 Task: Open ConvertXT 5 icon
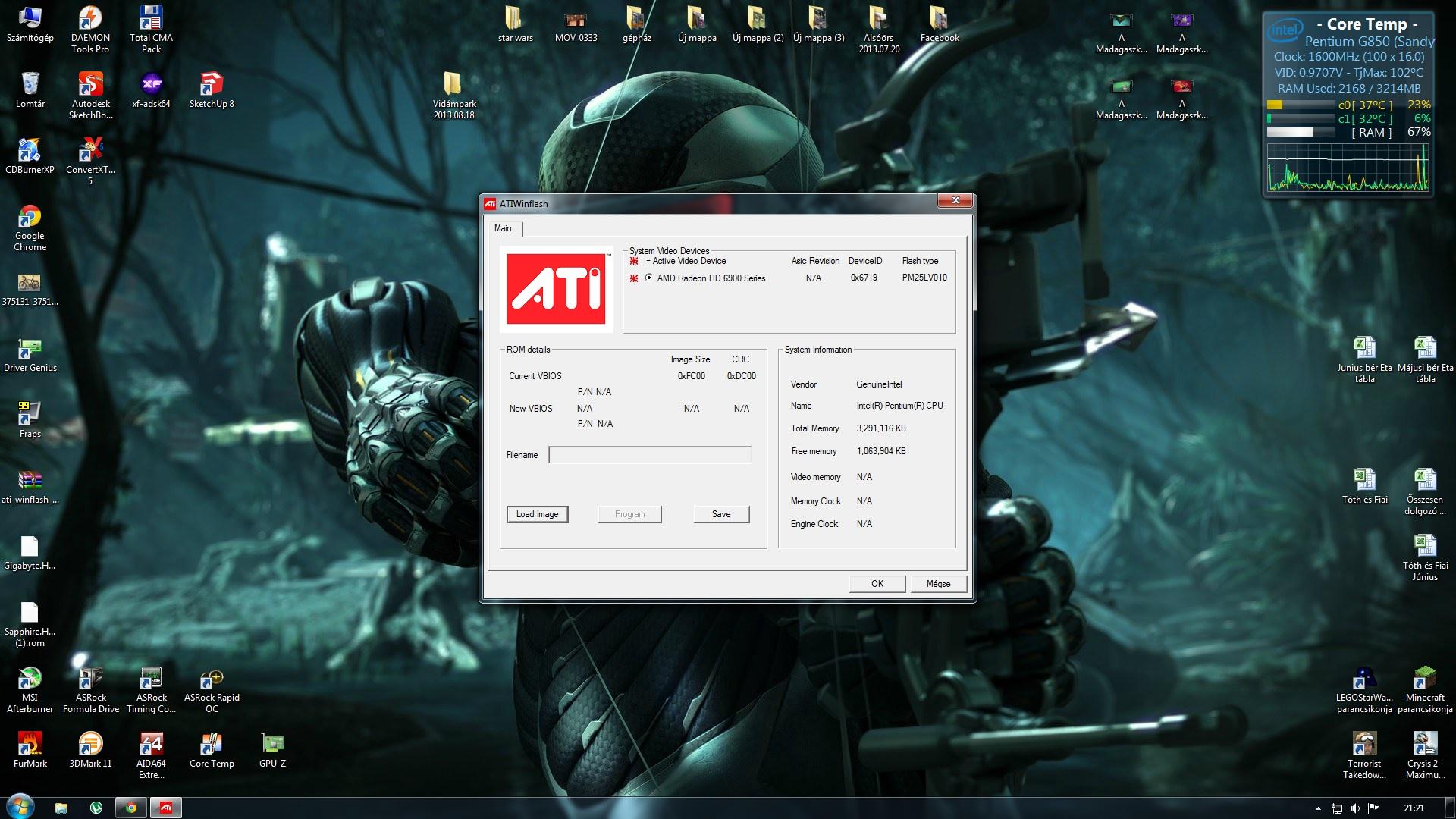[x=90, y=162]
